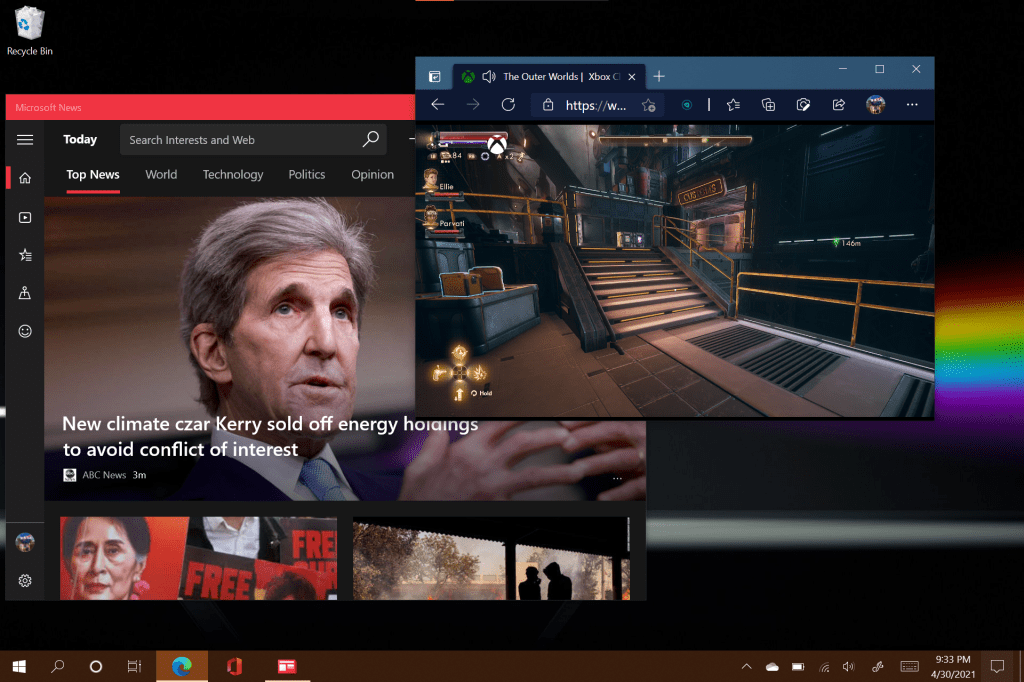Add this page to favorites in address bar
The height and width of the screenshot is (682, 1024).
pyautogui.click(x=648, y=104)
